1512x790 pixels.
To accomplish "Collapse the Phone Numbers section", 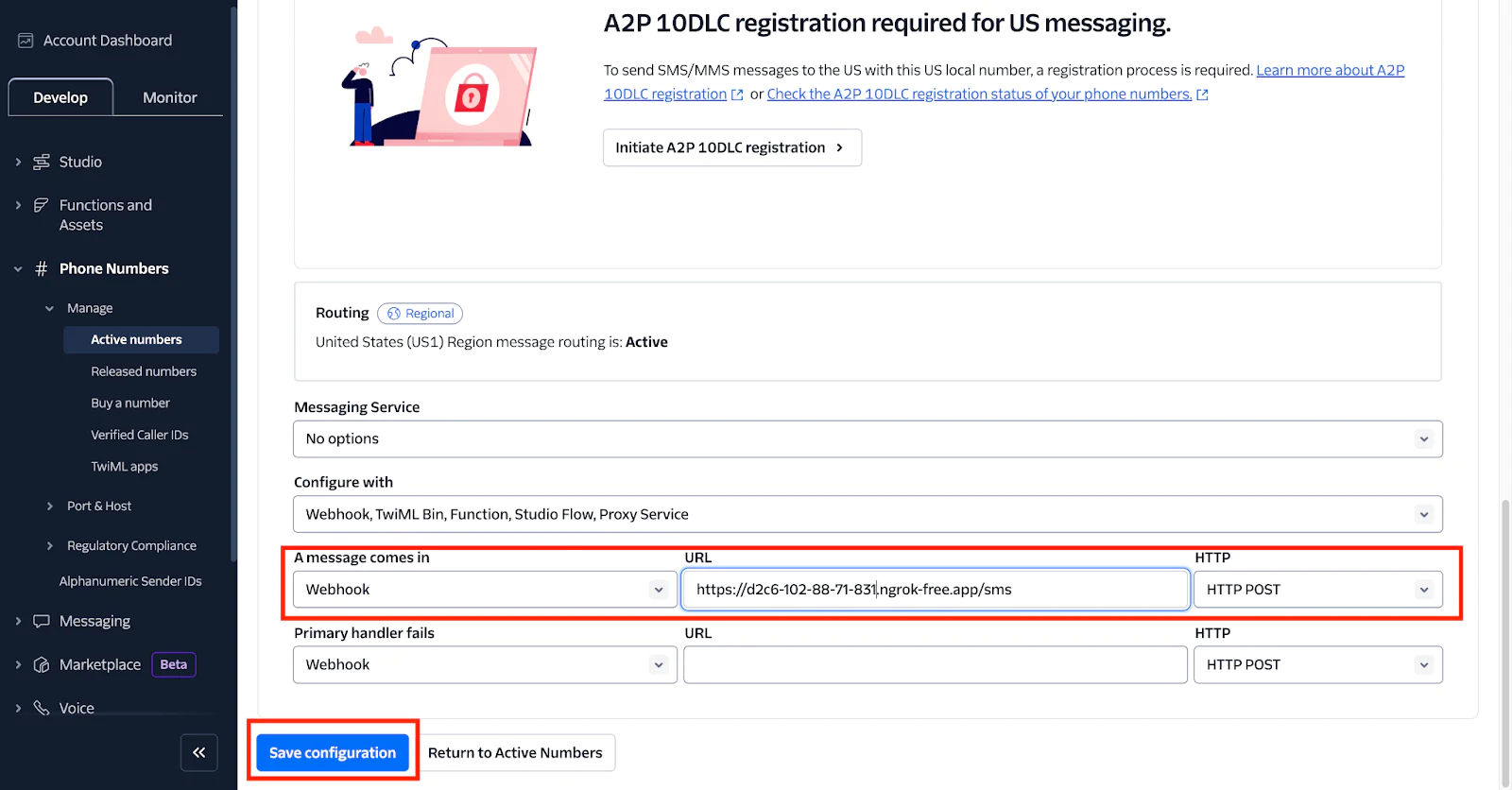I will (x=18, y=268).
